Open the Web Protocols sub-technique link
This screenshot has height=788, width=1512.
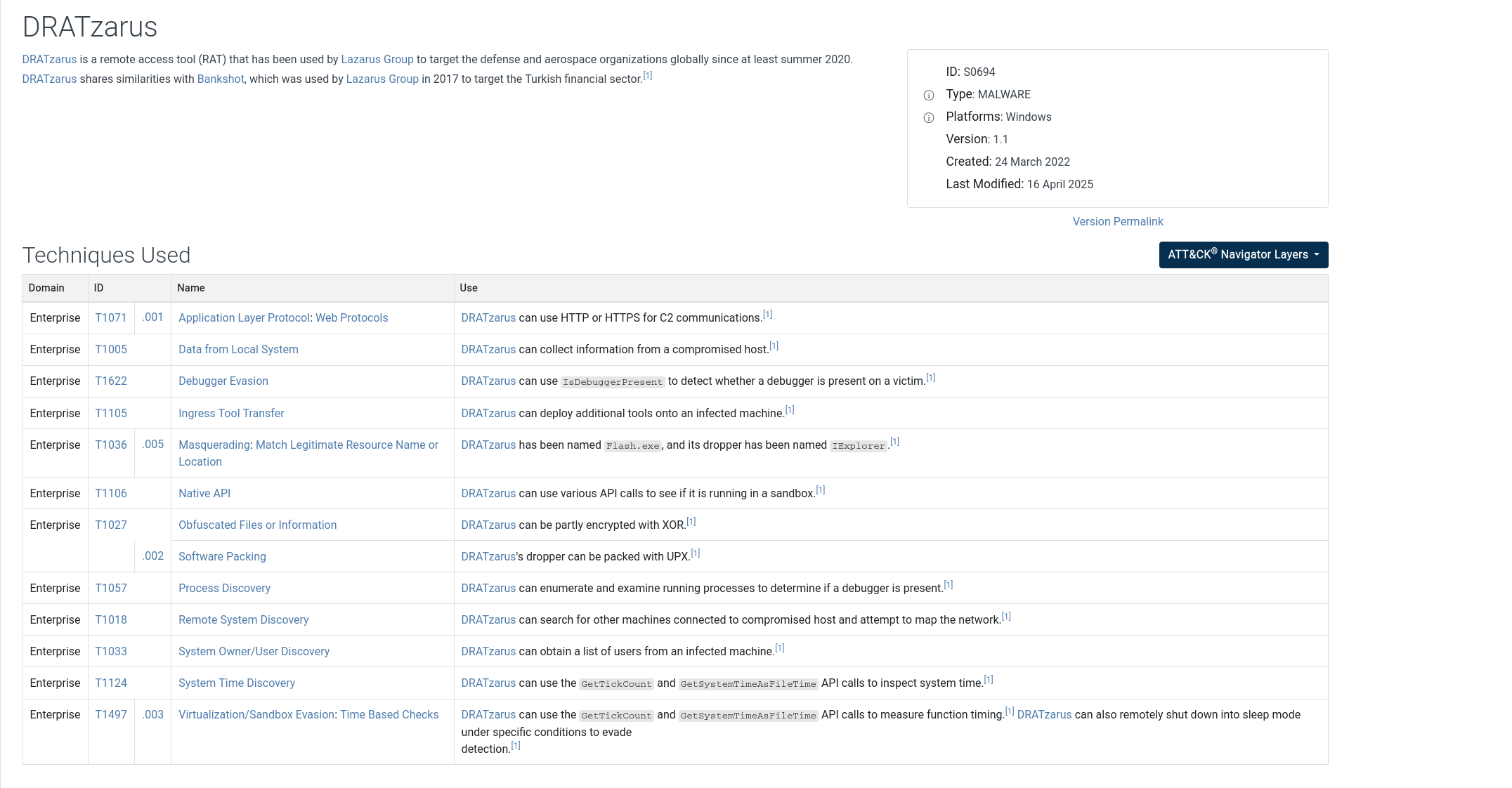351,317
